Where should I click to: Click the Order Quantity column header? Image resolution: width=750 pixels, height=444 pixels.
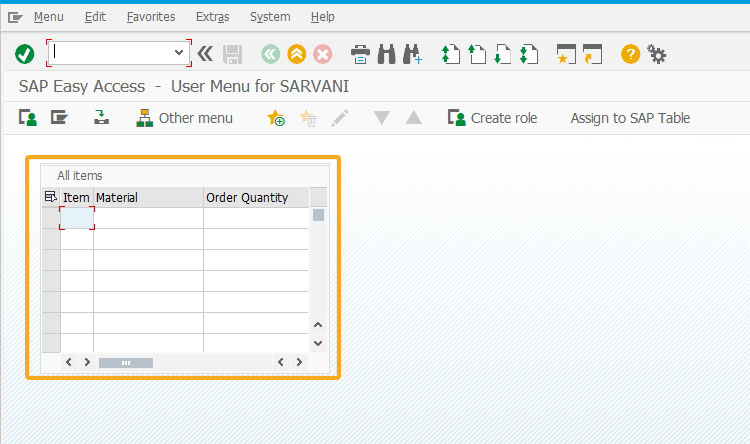(256, 197)
